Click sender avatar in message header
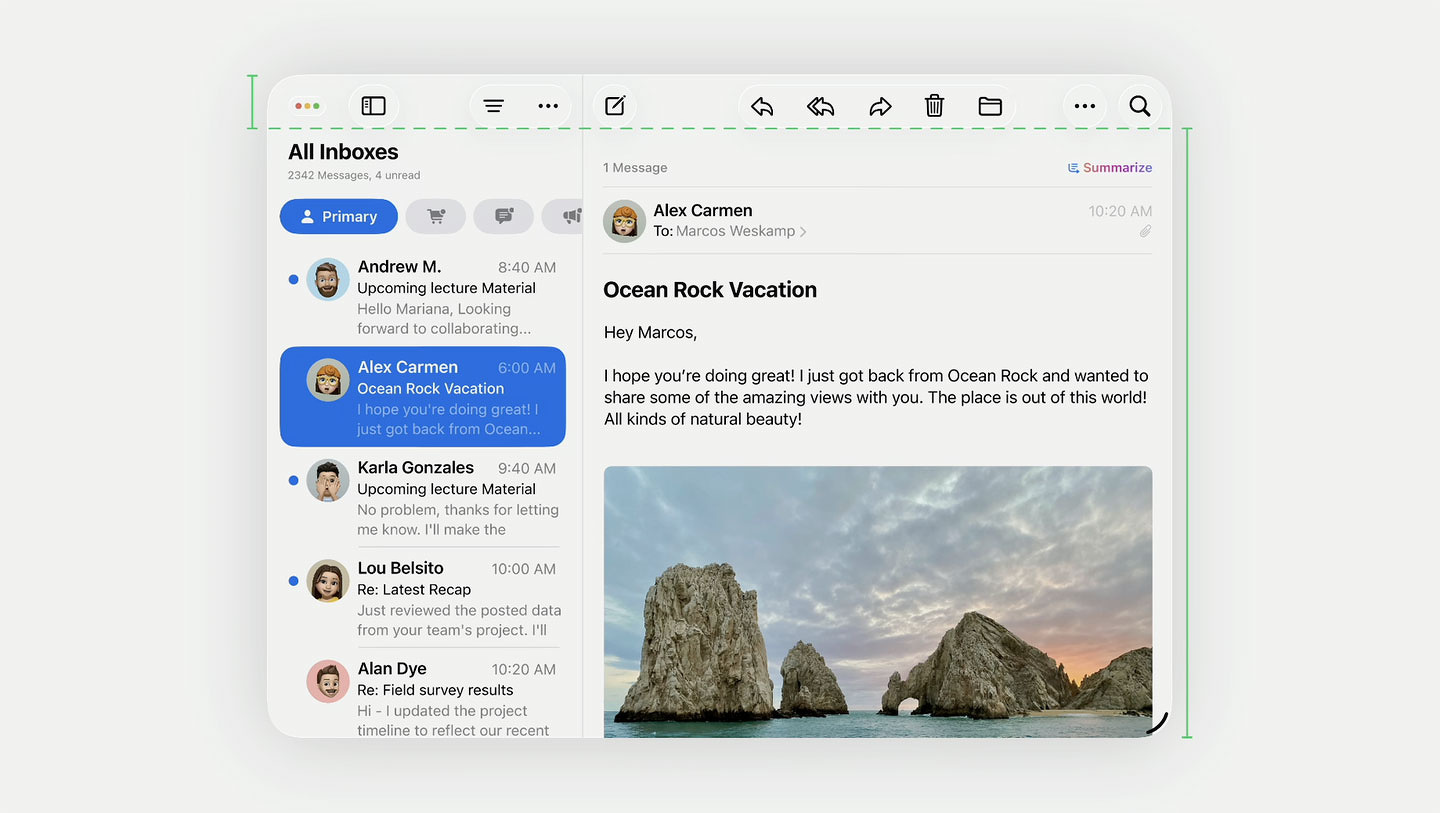The height and width of the screenshot is (813, 1440). pyautogui.click(x=625, y=221)
